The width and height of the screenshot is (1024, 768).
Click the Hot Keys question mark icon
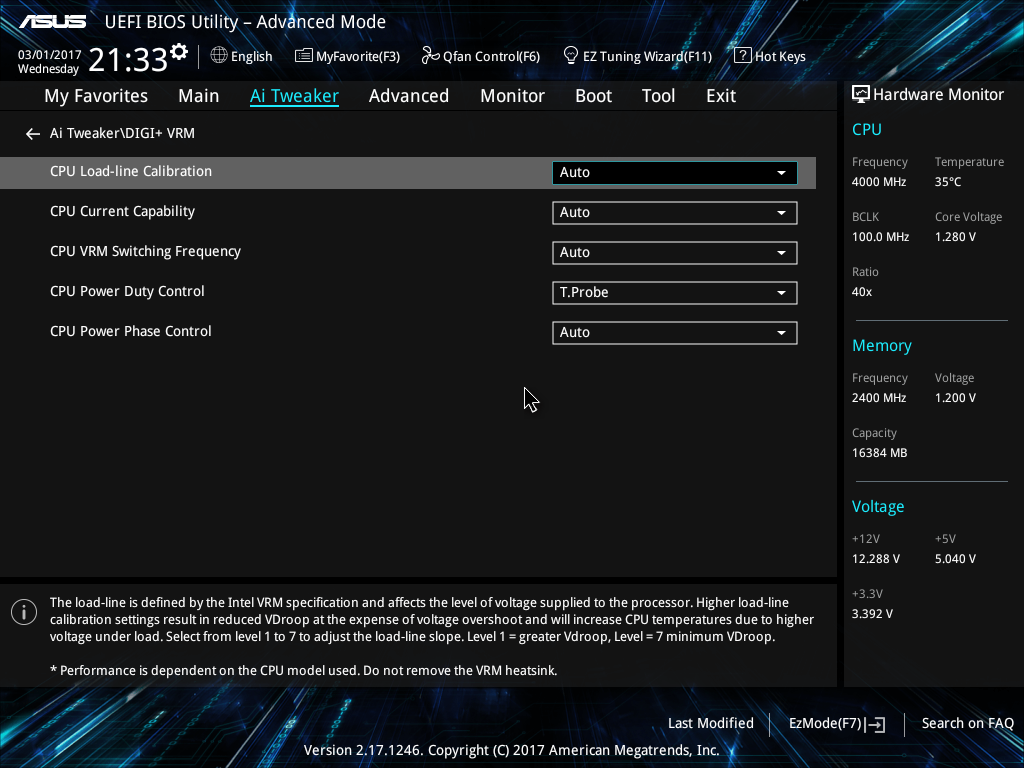click(x=743, y=56)
